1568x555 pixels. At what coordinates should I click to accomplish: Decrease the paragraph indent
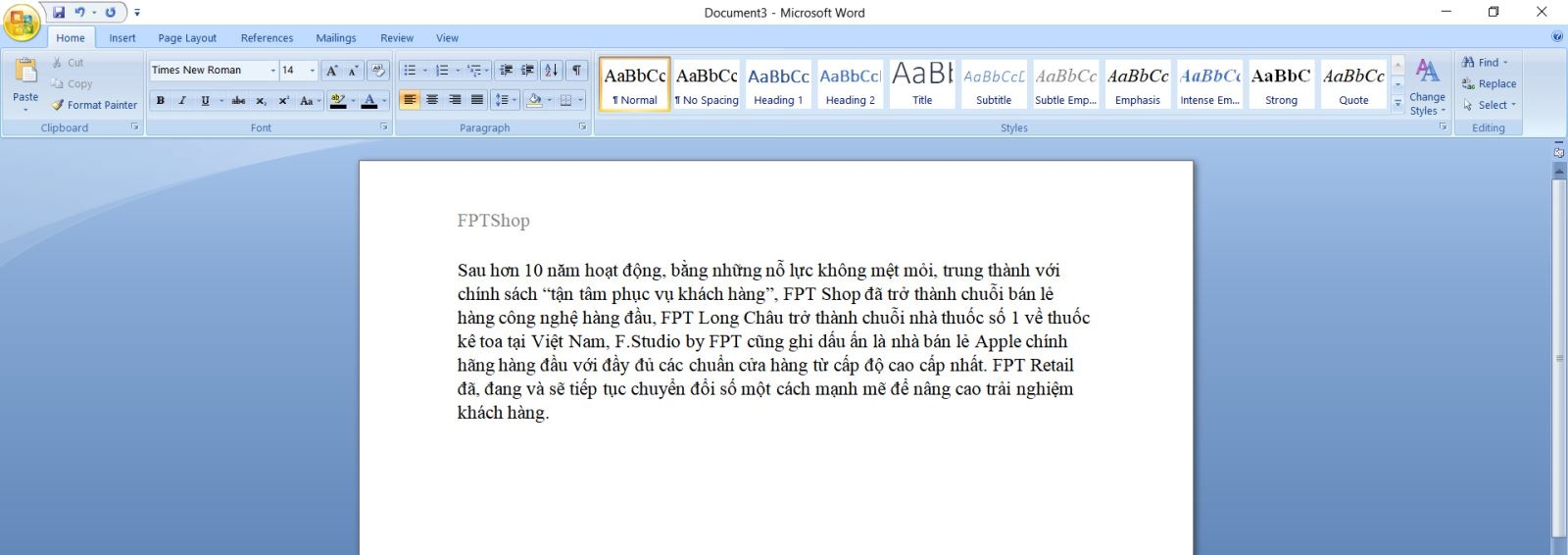(506, 71)
